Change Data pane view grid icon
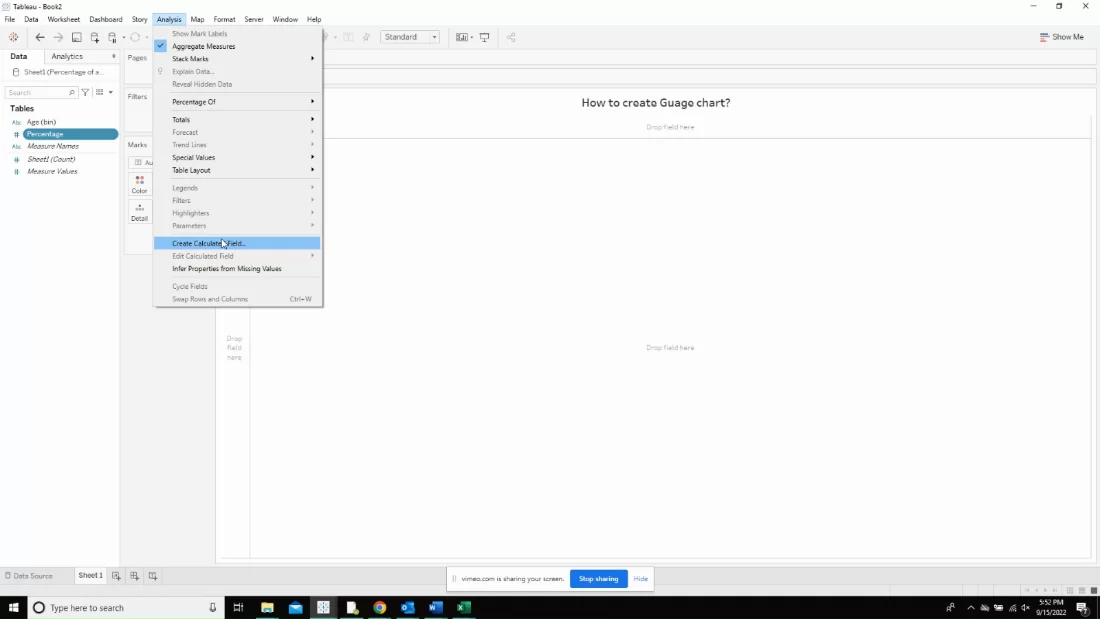Viewport: 1100px width, 619px height. 100,93
